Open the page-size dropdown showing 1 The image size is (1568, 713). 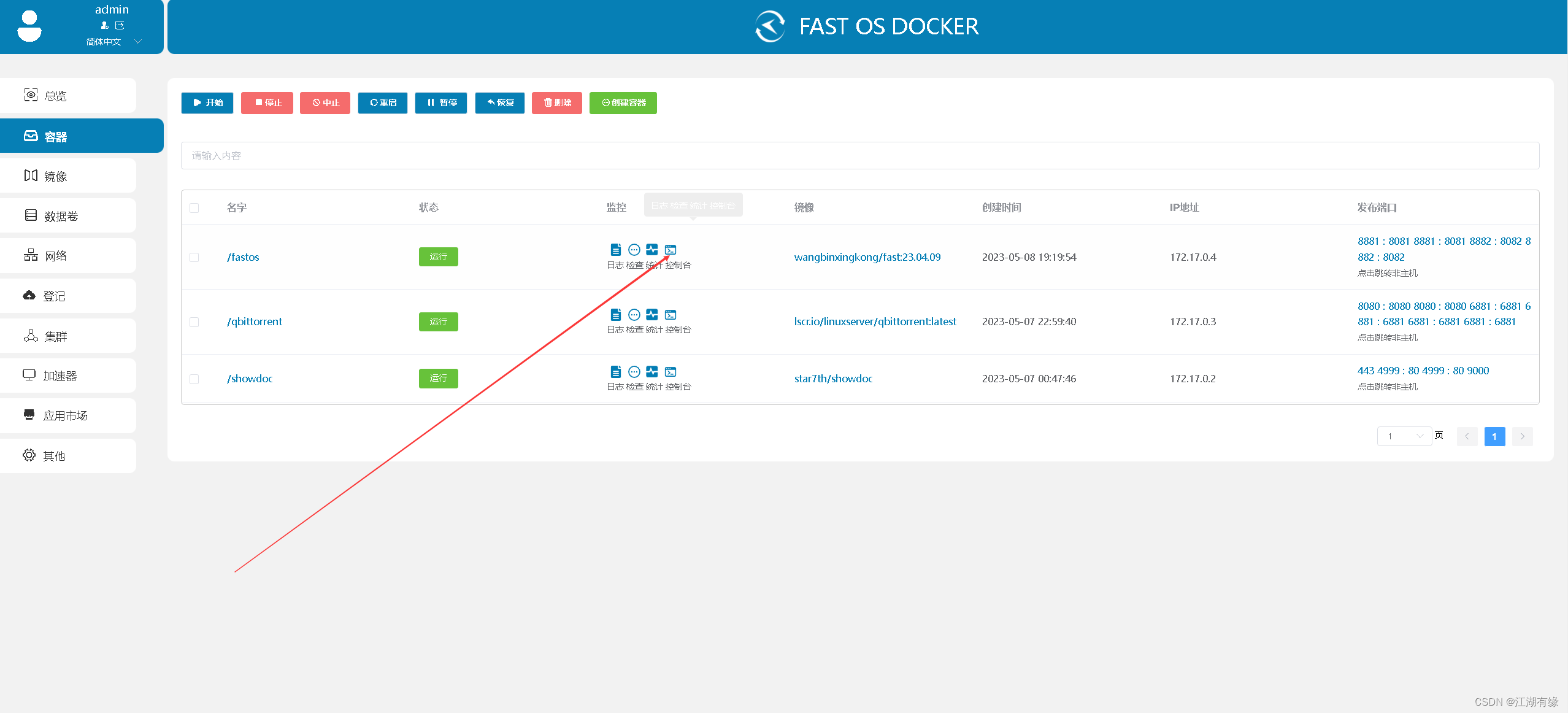pyautogui.click(x=1404, y=436)
